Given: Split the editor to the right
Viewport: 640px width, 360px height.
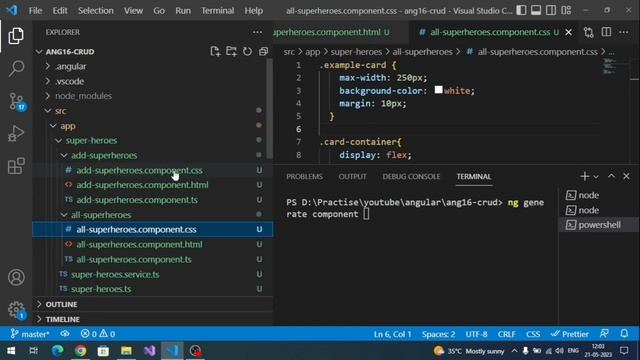Looking at the screenshot, I should (606, 32).
